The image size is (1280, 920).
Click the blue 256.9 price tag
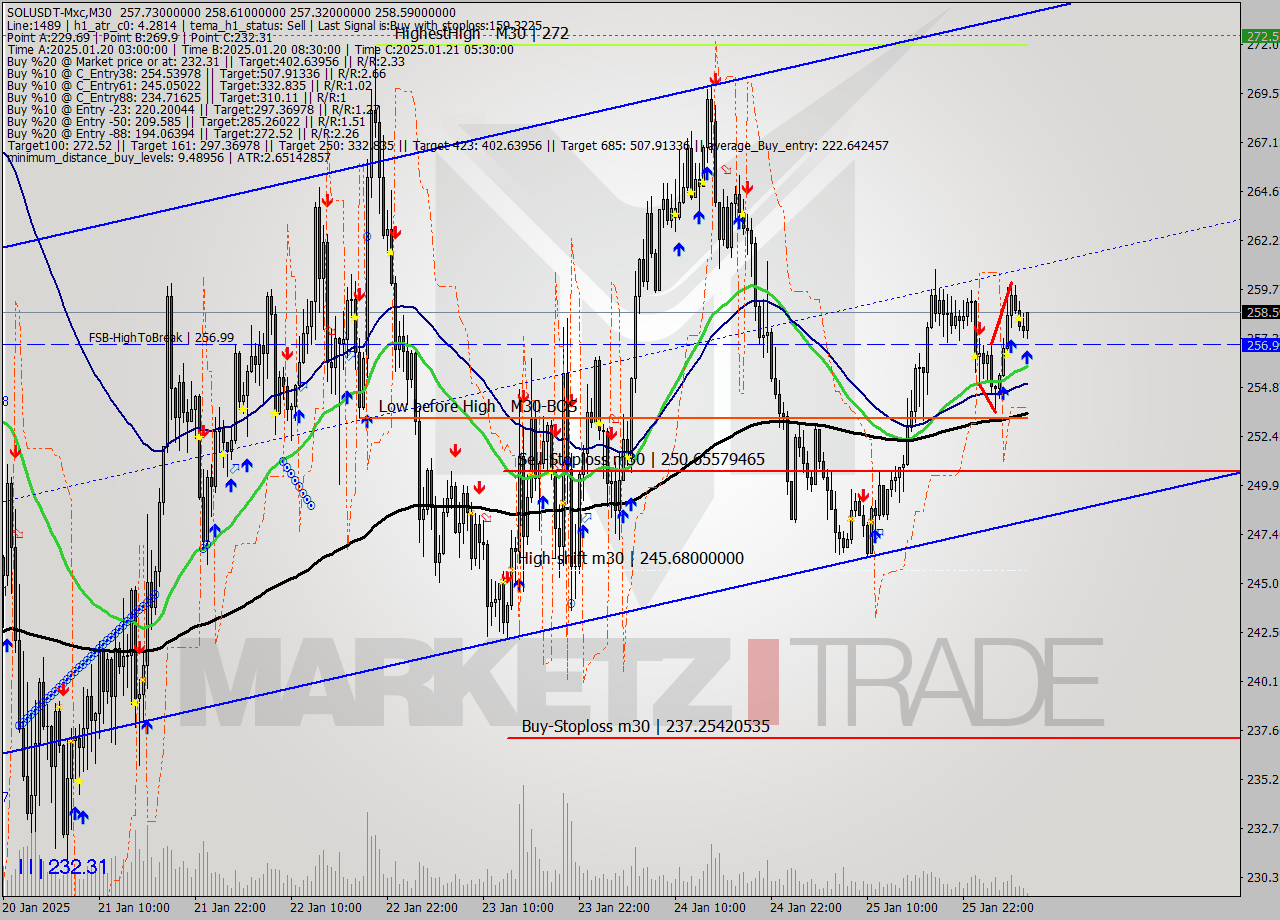(x=1261, y=345)
